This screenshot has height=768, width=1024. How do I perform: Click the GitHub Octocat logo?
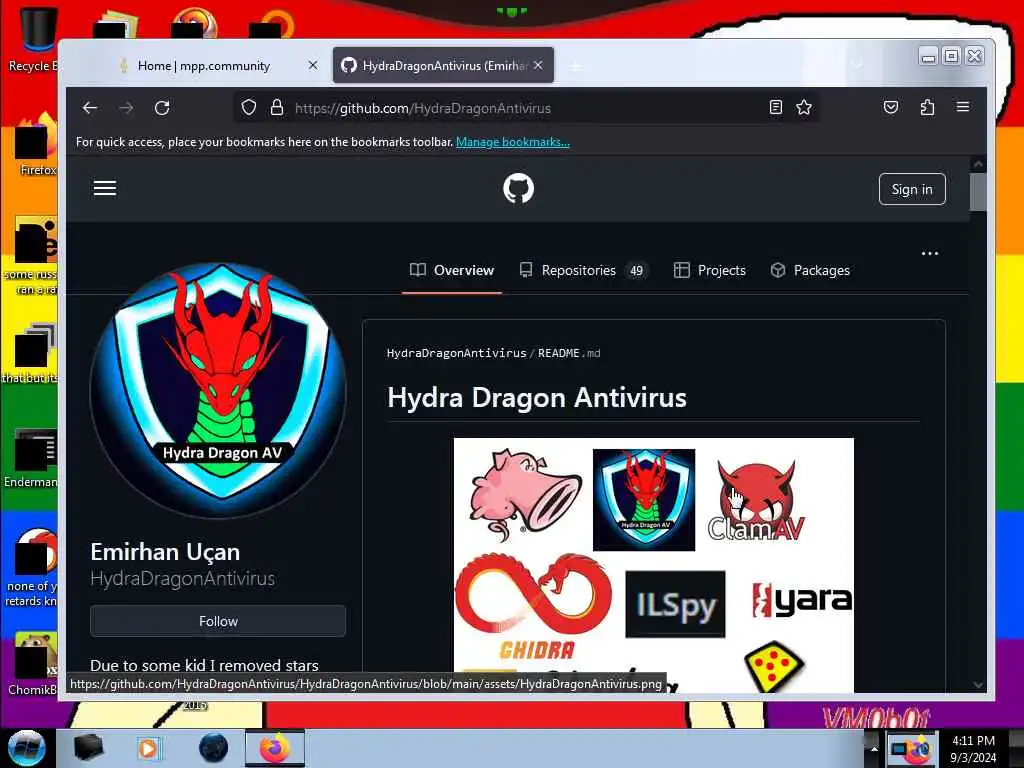pos(519,188)
